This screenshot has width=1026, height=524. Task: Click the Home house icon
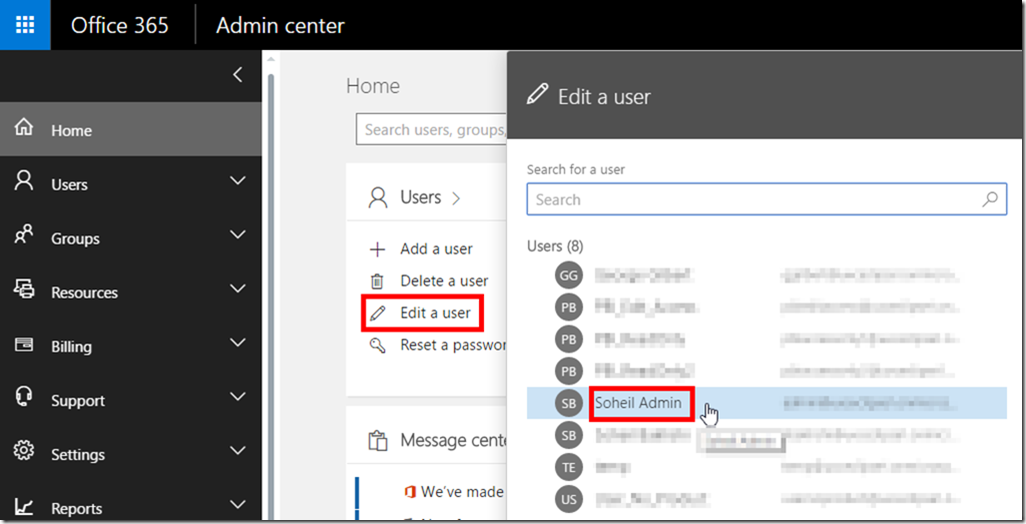(24, 126)
